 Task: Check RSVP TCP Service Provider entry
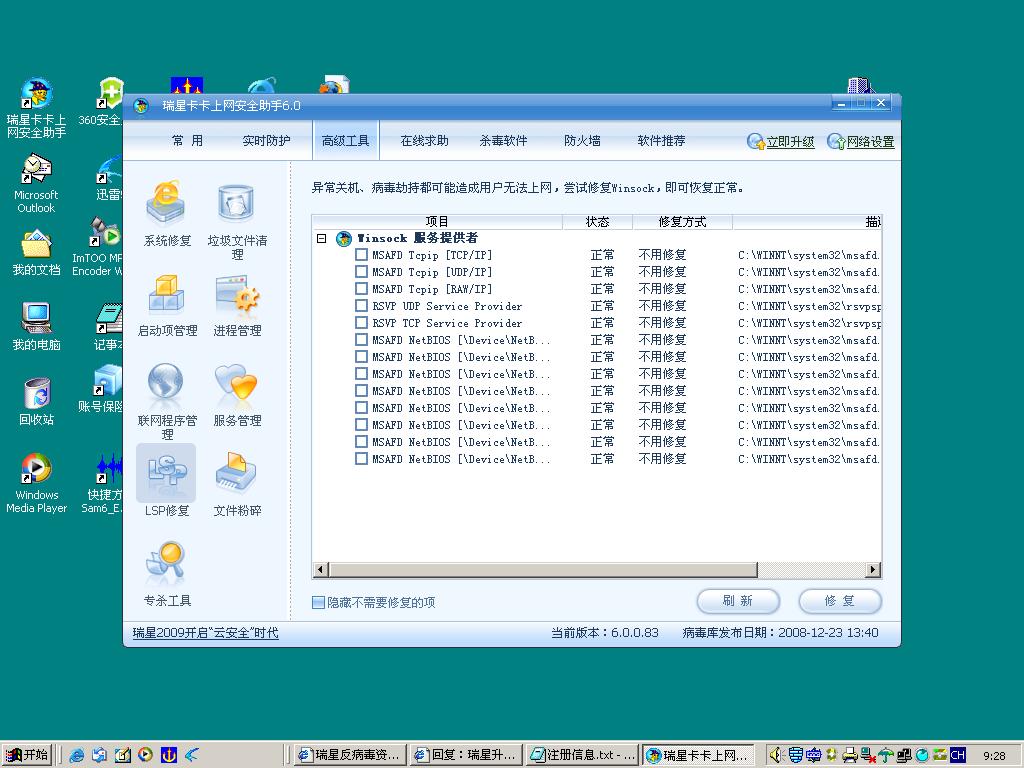point(361,323)
